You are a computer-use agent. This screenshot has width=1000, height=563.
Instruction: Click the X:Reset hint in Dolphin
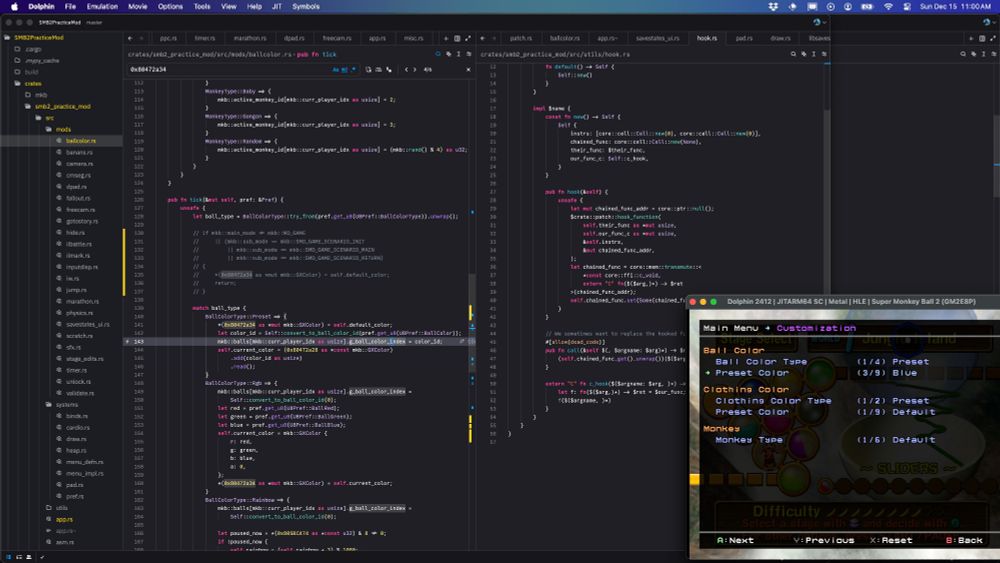tap(891, 540)
